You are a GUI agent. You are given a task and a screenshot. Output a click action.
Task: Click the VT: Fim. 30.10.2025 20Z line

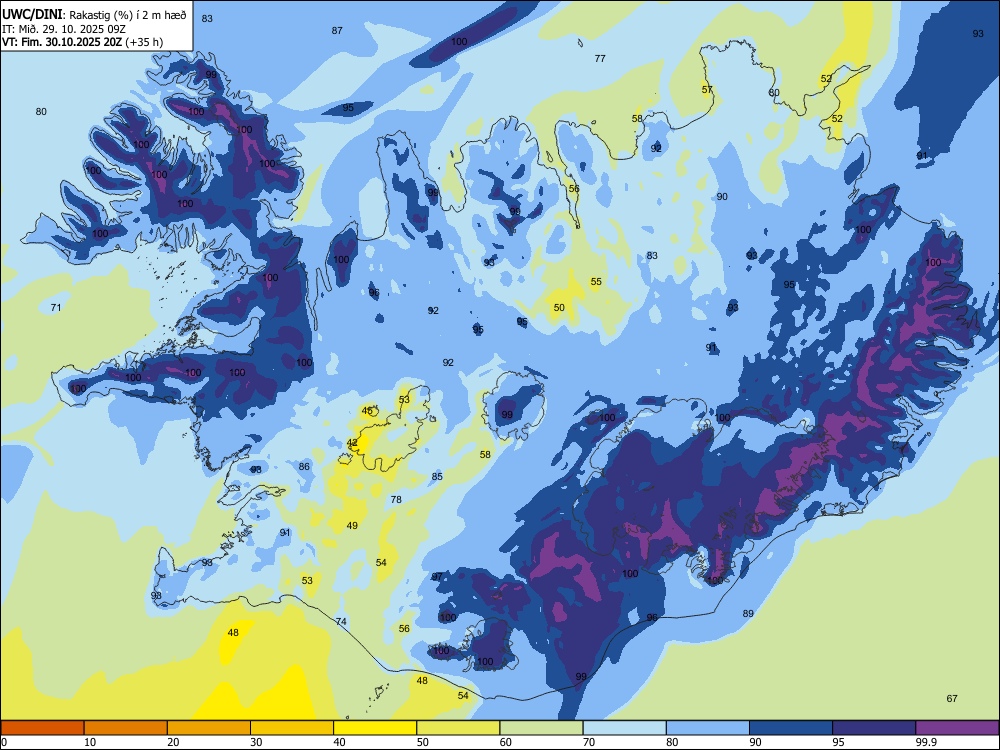coord(82,42)
